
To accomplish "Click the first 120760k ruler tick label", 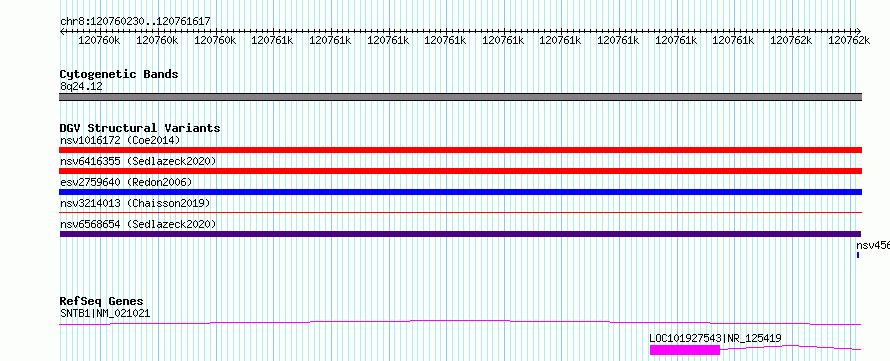I will [99, 40].
